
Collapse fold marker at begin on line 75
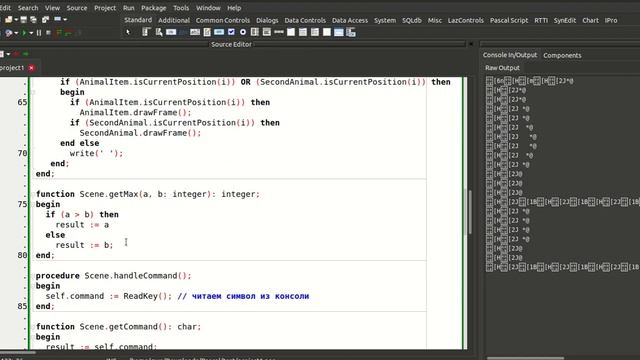33,204
